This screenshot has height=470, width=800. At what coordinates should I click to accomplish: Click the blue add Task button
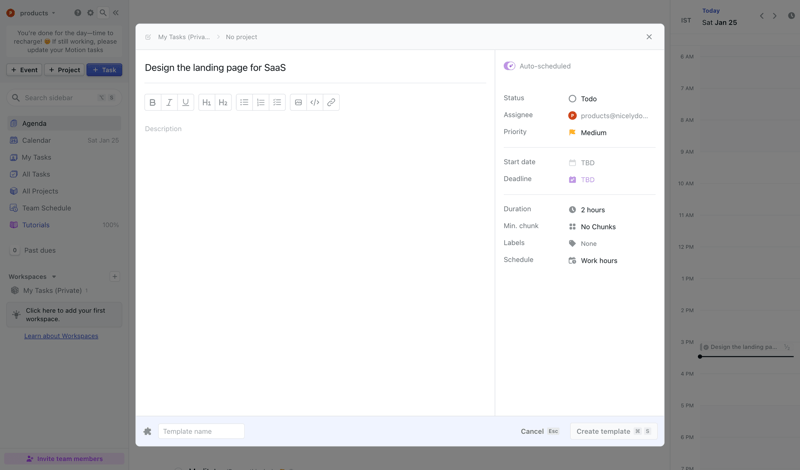click(x=104, y=70)
